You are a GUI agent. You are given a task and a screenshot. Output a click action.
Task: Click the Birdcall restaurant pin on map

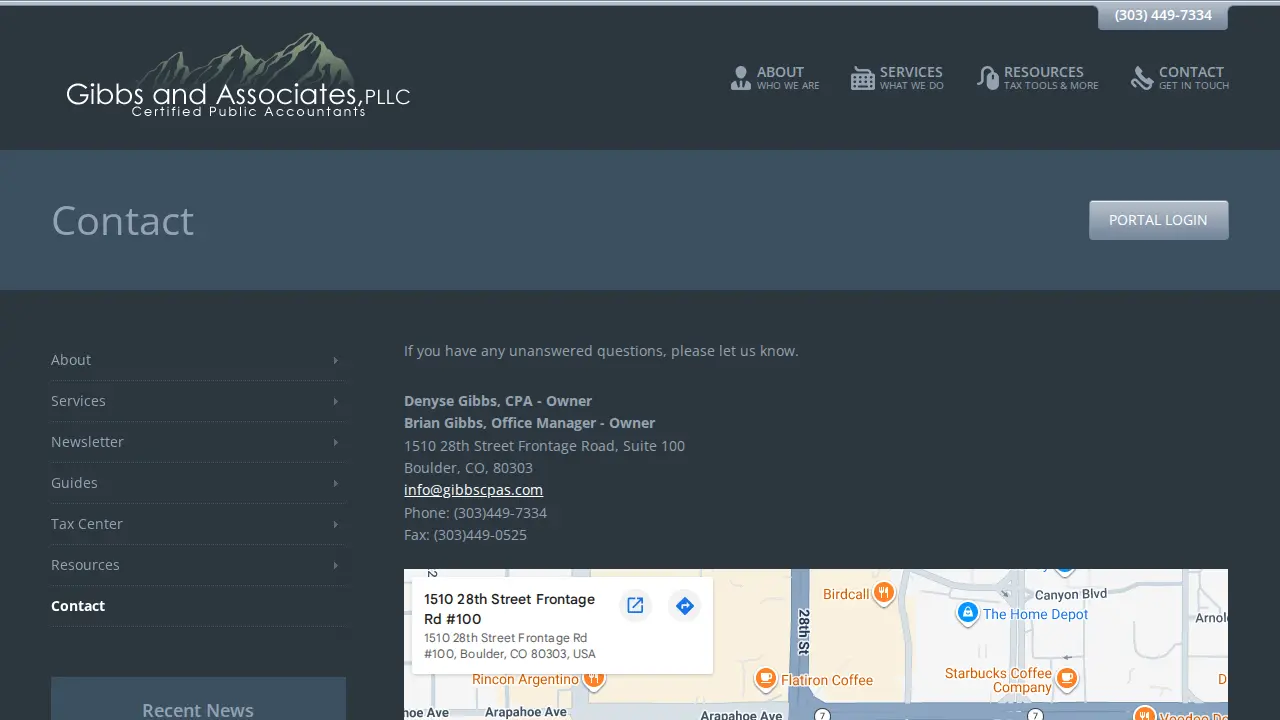click(883, 594)
